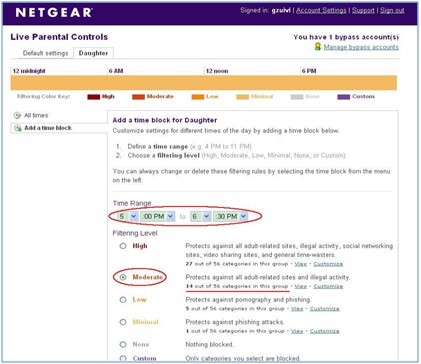Viewport: 421px width, 364px height.
Task: View categories for the Minimal level
Action: [297, 331]
